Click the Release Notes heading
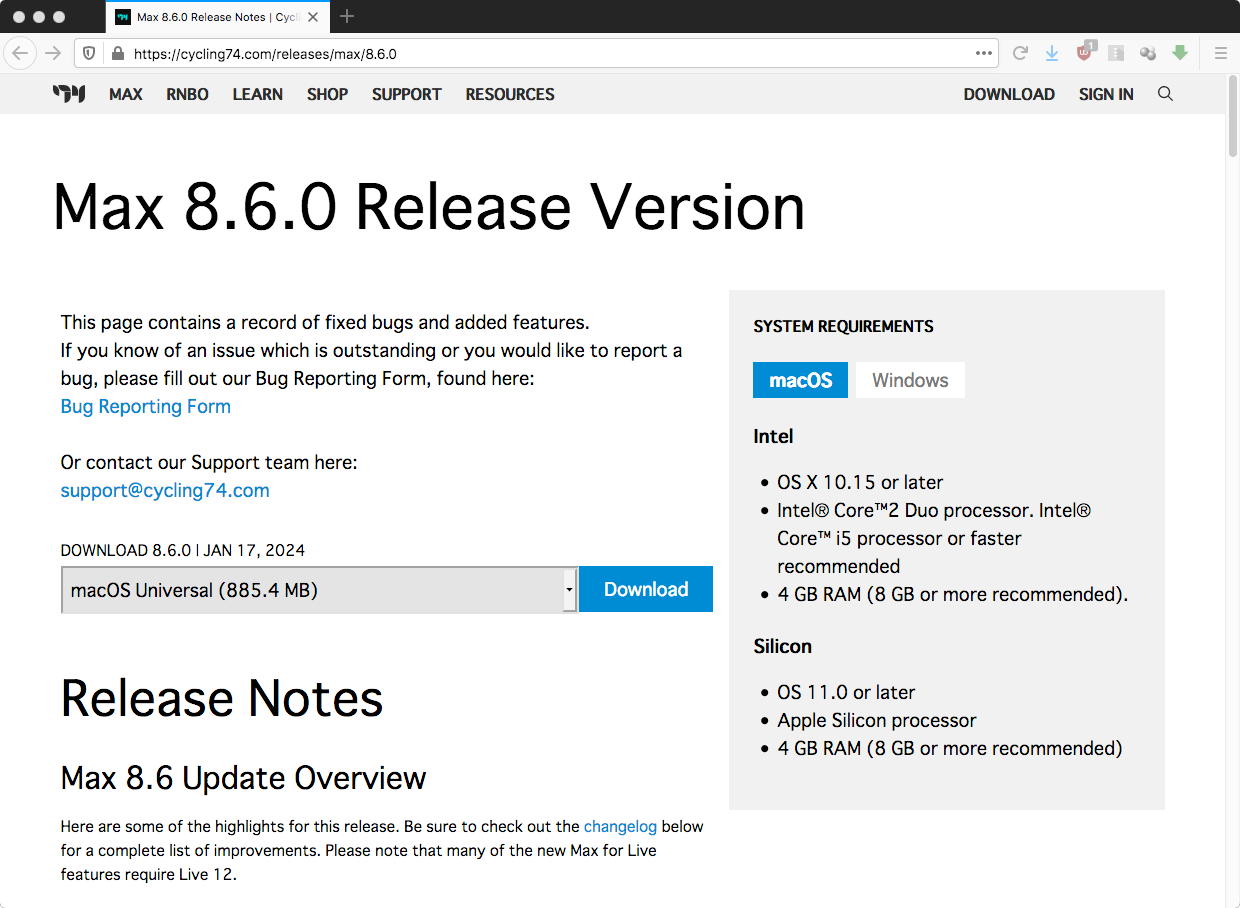1240x908 pixels. coord(222,698)
